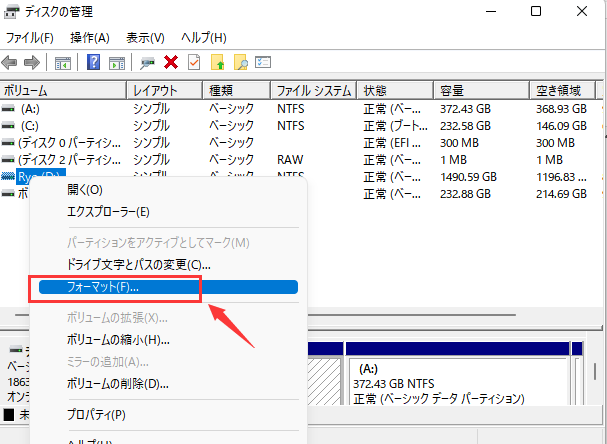Toggle the action pane toolbar icon

coord(117,62)
